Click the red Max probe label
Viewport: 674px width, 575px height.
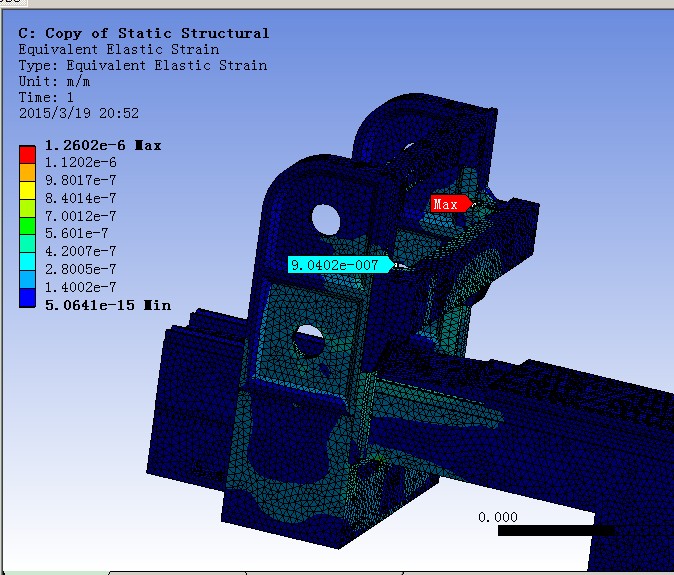(450, 204)
